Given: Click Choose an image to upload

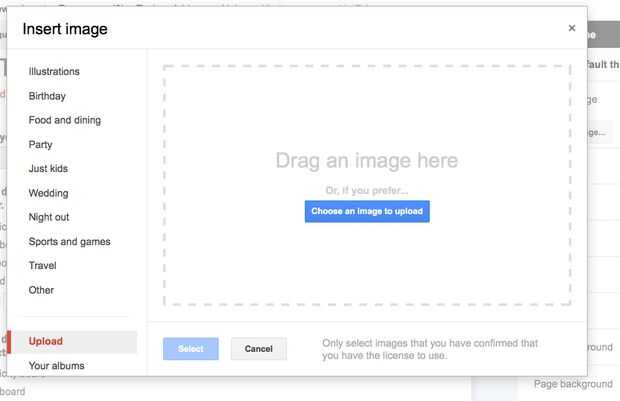Looking at the screenshot, I should click(x=367, y=212).
